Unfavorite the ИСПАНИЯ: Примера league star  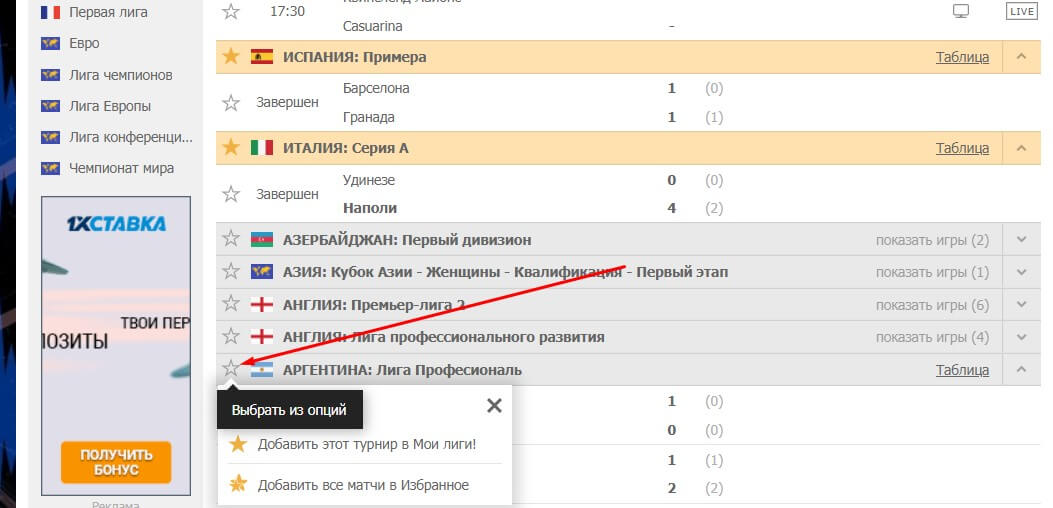(x=231, y=56)
